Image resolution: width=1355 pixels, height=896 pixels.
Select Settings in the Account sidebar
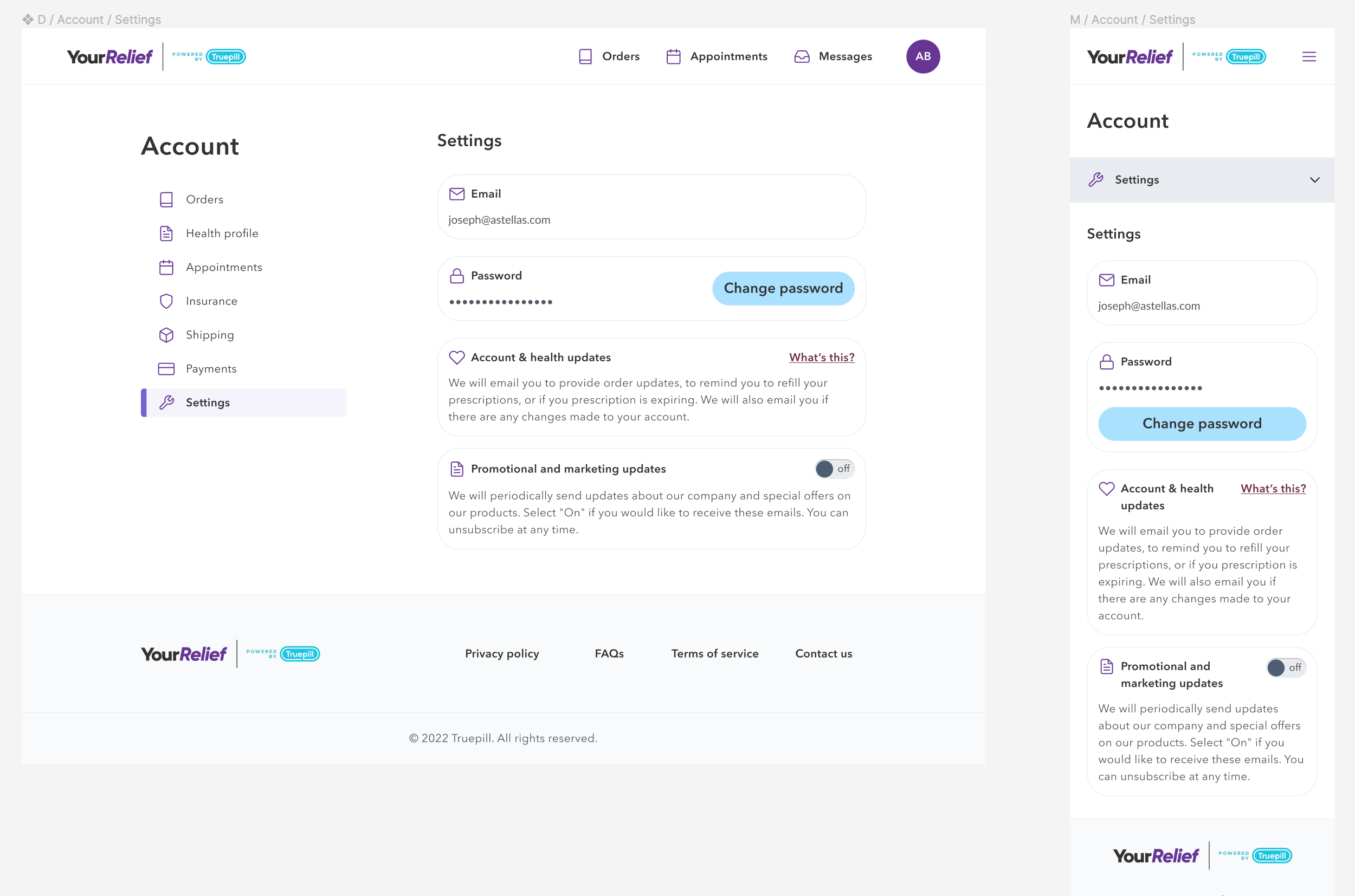[208, 403]
